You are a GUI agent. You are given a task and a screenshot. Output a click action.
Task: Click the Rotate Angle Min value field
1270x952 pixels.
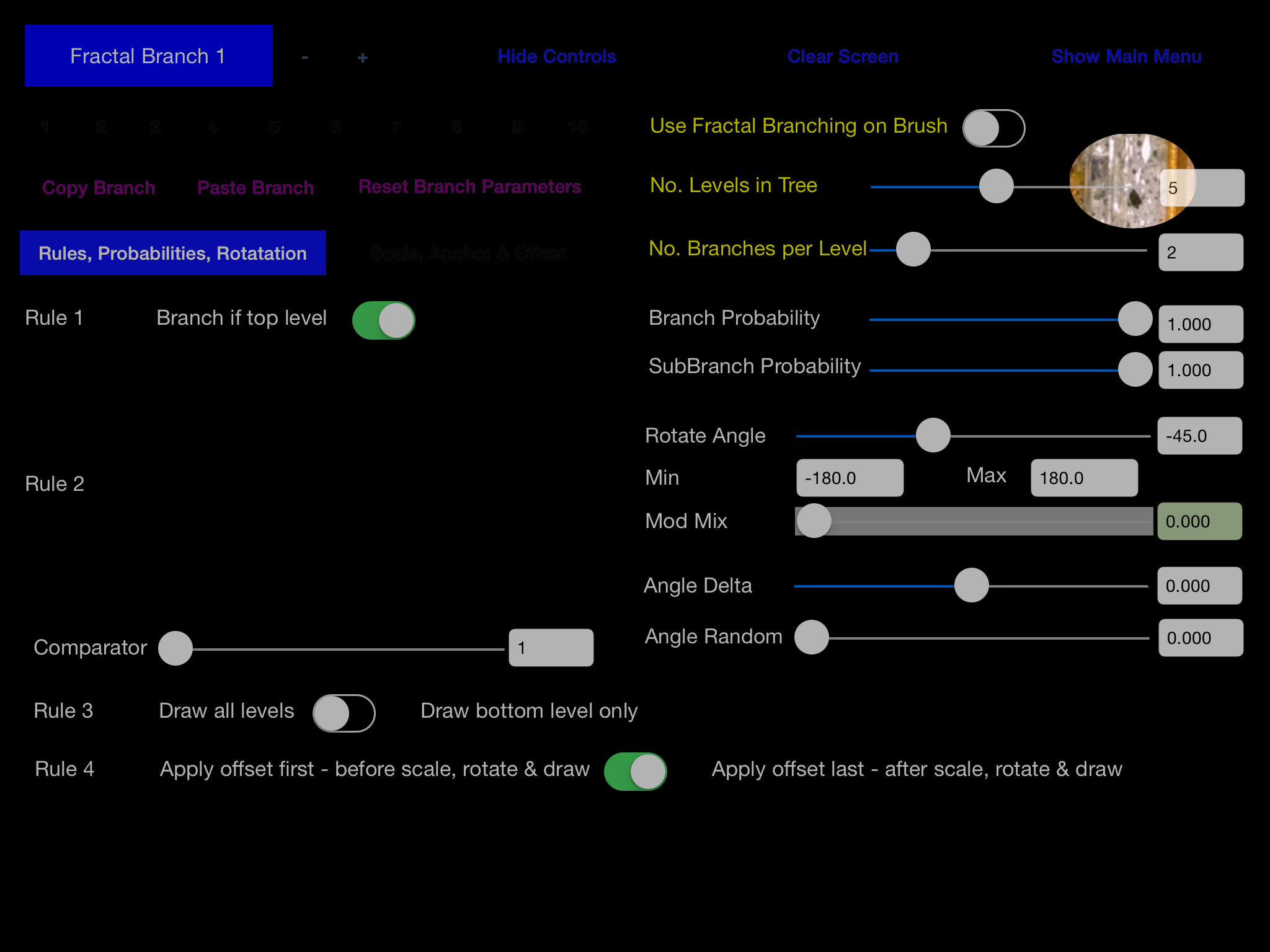[850, 478]
